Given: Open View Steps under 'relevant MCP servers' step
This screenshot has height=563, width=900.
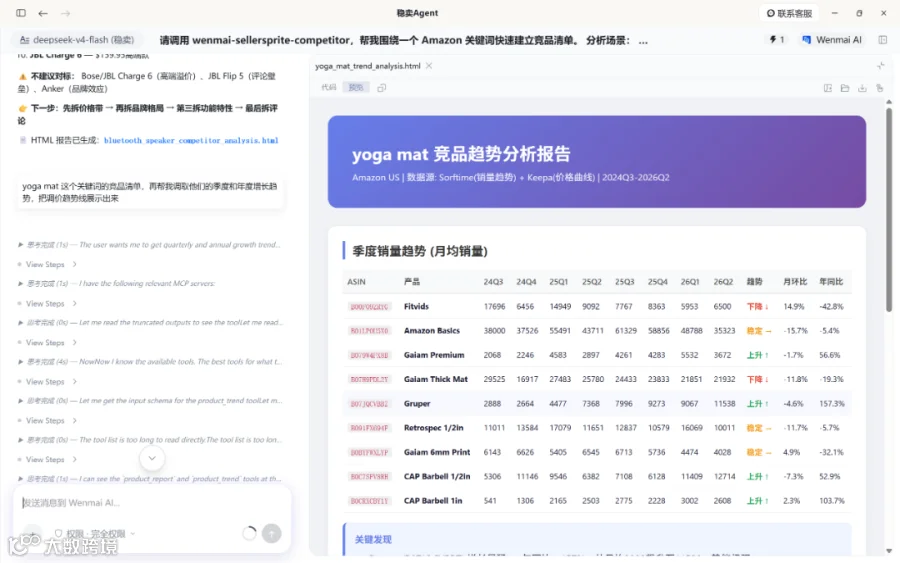Looking at the screenshot, I should 48,304.
